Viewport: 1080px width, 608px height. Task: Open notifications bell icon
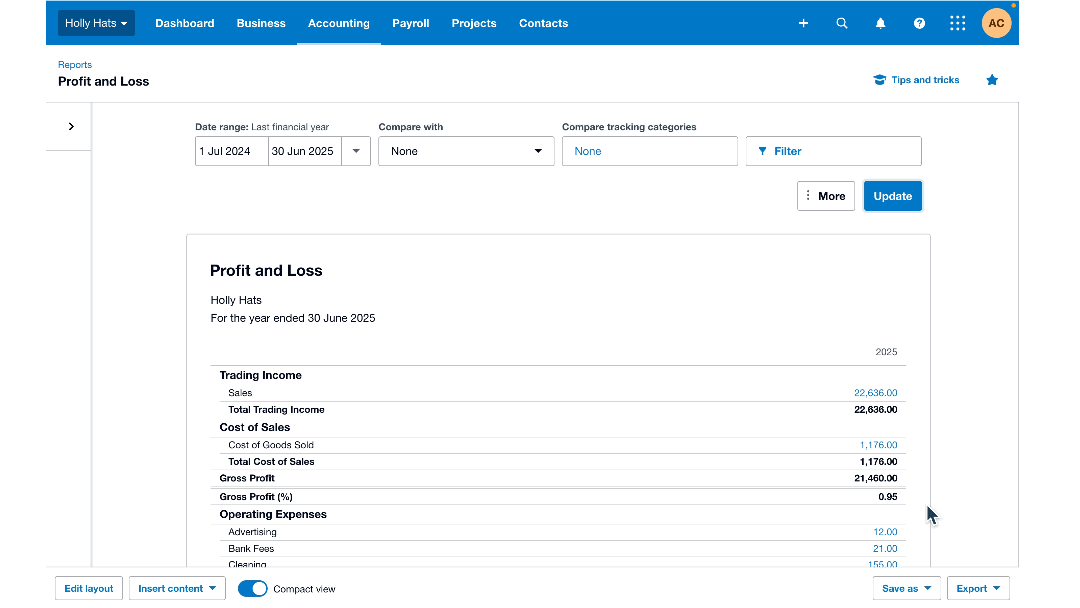880,23
